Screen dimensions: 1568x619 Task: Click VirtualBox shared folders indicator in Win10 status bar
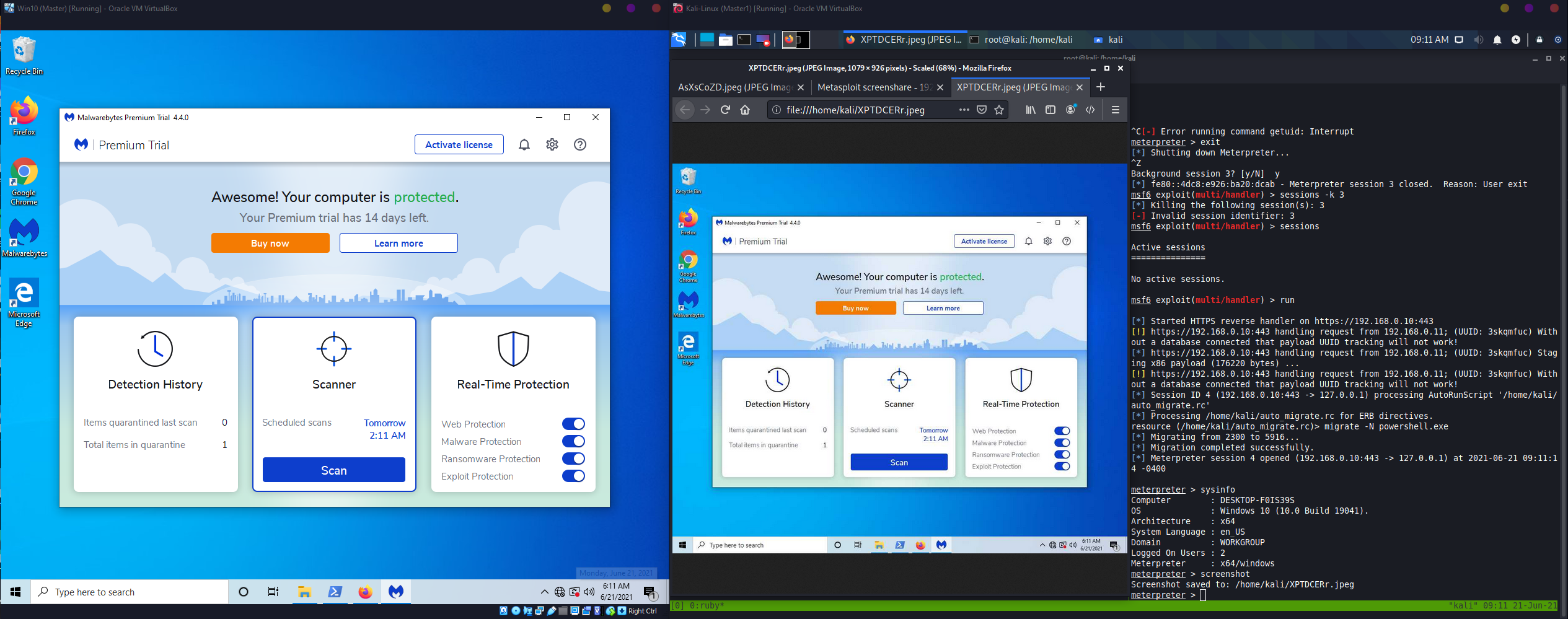563,611
